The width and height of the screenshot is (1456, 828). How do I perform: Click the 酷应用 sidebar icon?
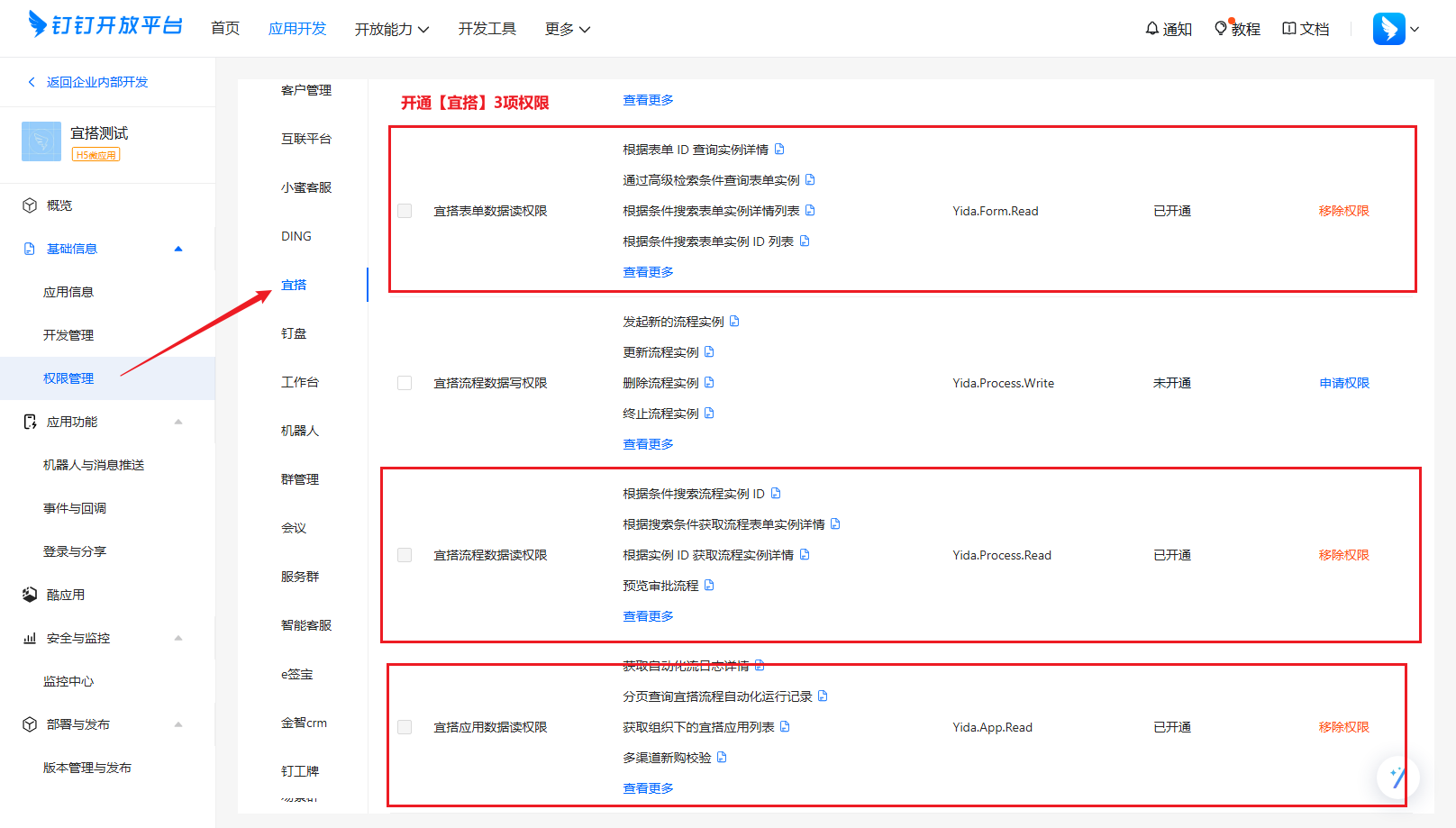tap(30, 595)
